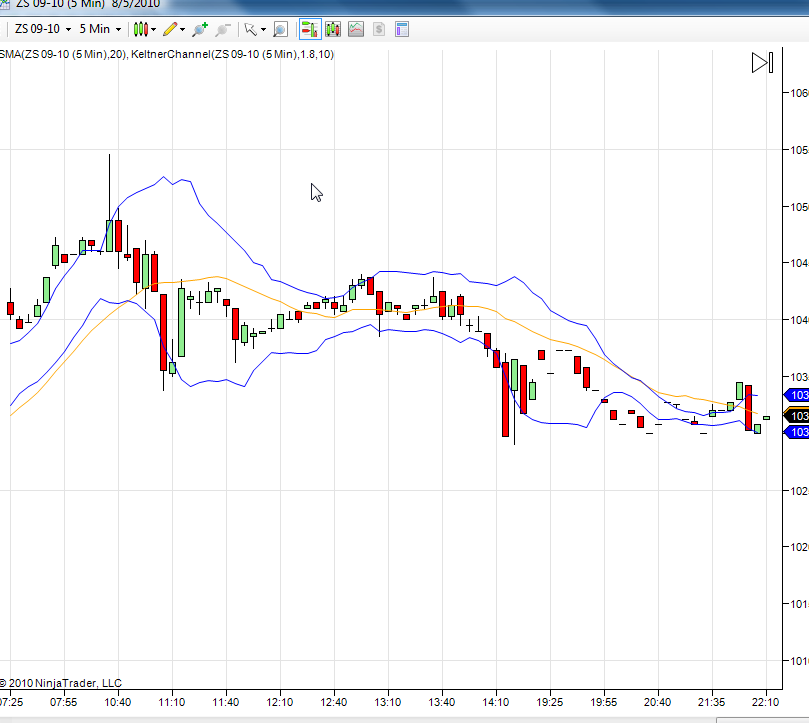Click the SMA and KeltnerChannel indicator label
The image size is (809, 723).
pyautogui.click(x=167, y=54)
